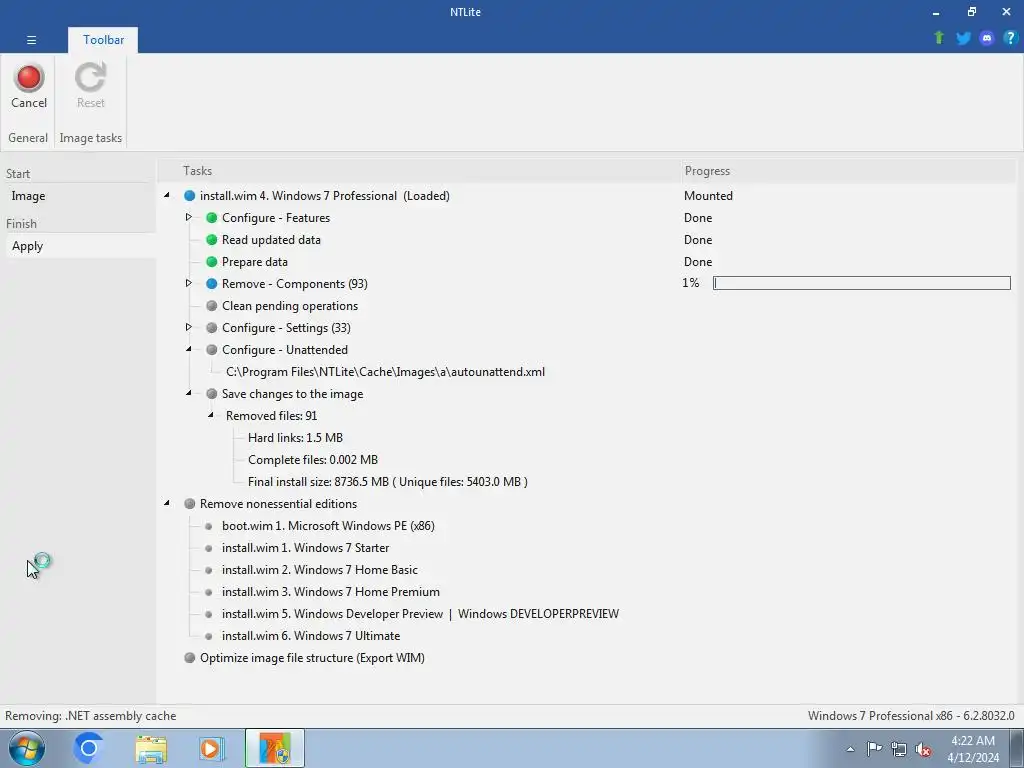This screenshot has height=768, width=1024.
Task: Click the muted volume tray icon
Action: [923, 749]
